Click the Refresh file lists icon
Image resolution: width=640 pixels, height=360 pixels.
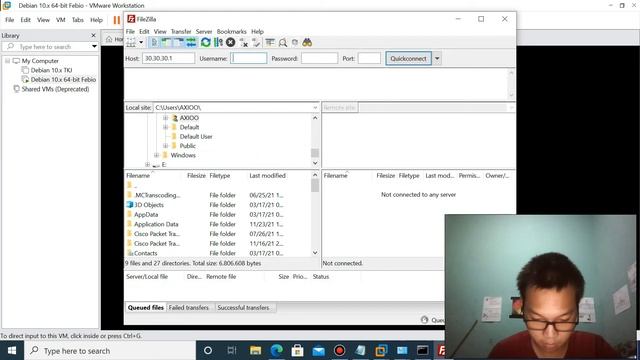coord(206,42)
